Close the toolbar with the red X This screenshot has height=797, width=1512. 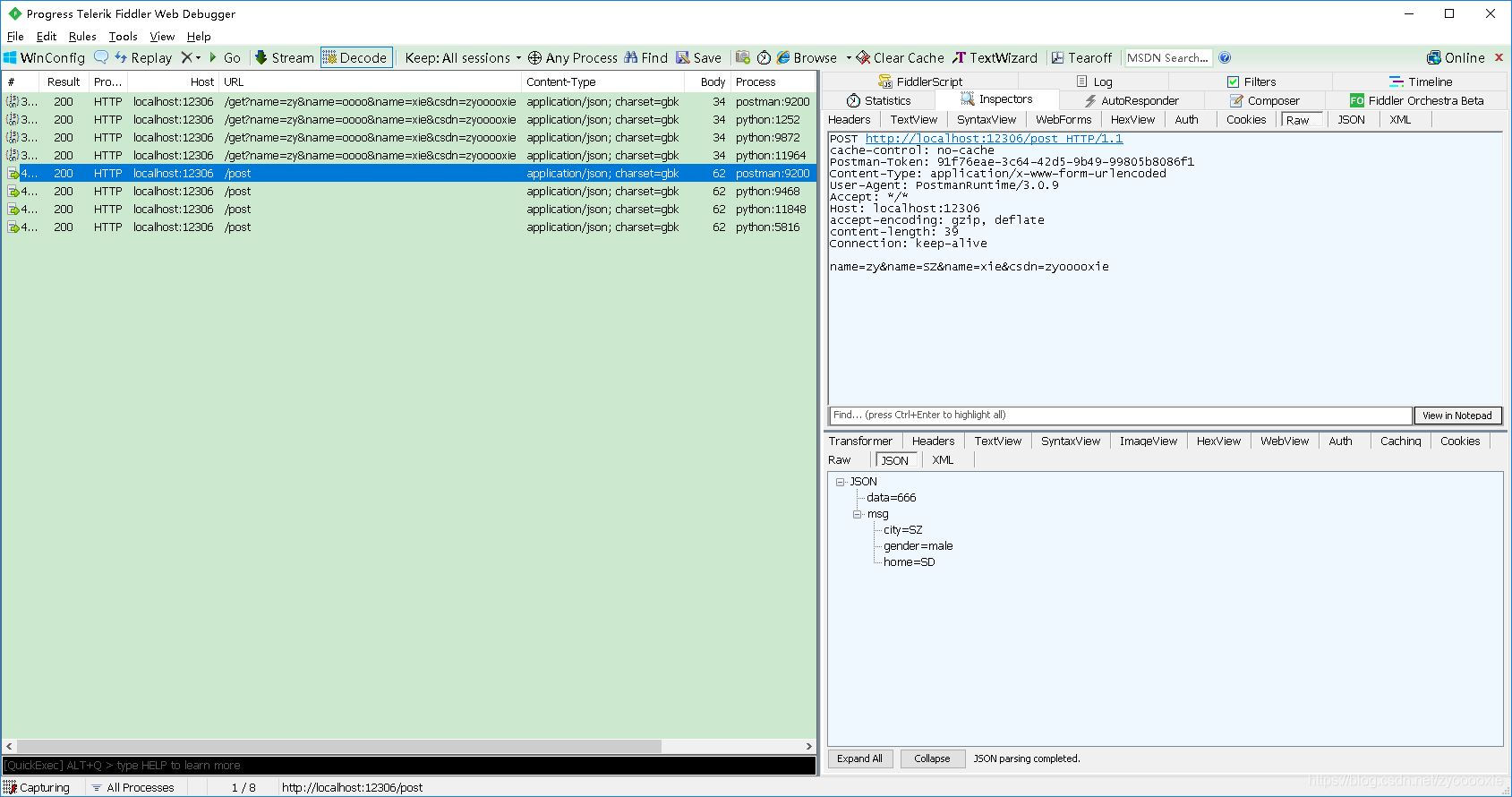pos(1501,57)
